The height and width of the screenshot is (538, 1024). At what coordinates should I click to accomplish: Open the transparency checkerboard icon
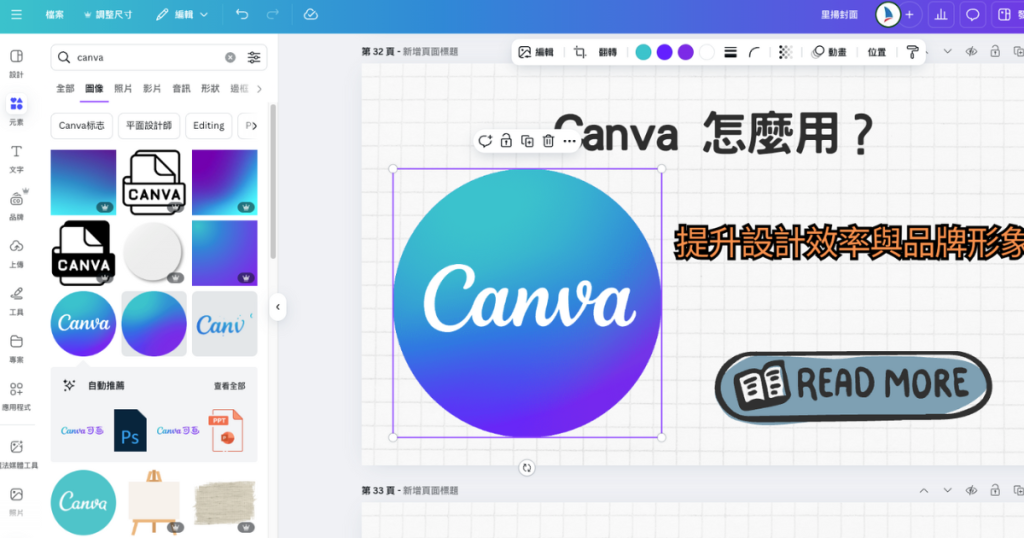coord(786,52)
